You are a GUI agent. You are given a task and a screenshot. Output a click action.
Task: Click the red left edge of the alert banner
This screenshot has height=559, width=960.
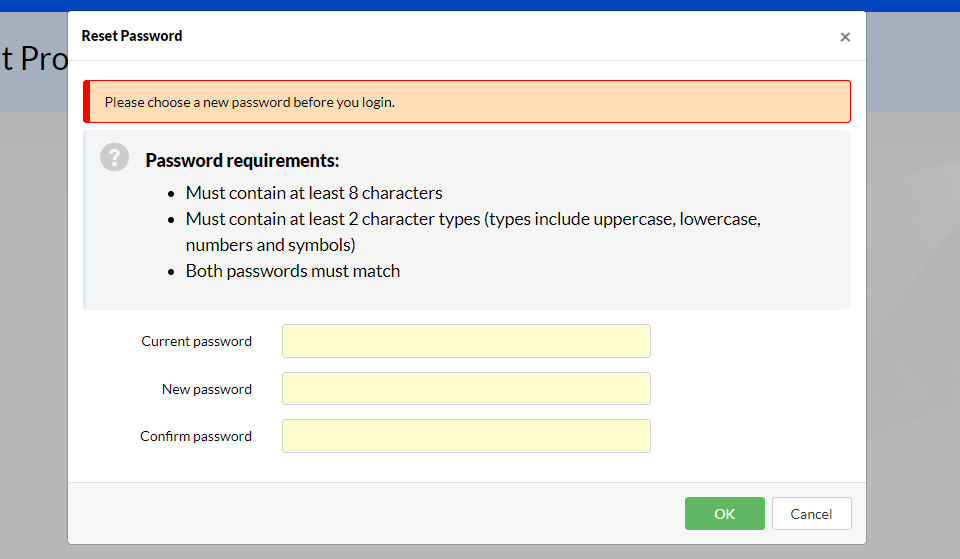coord(87,102)
